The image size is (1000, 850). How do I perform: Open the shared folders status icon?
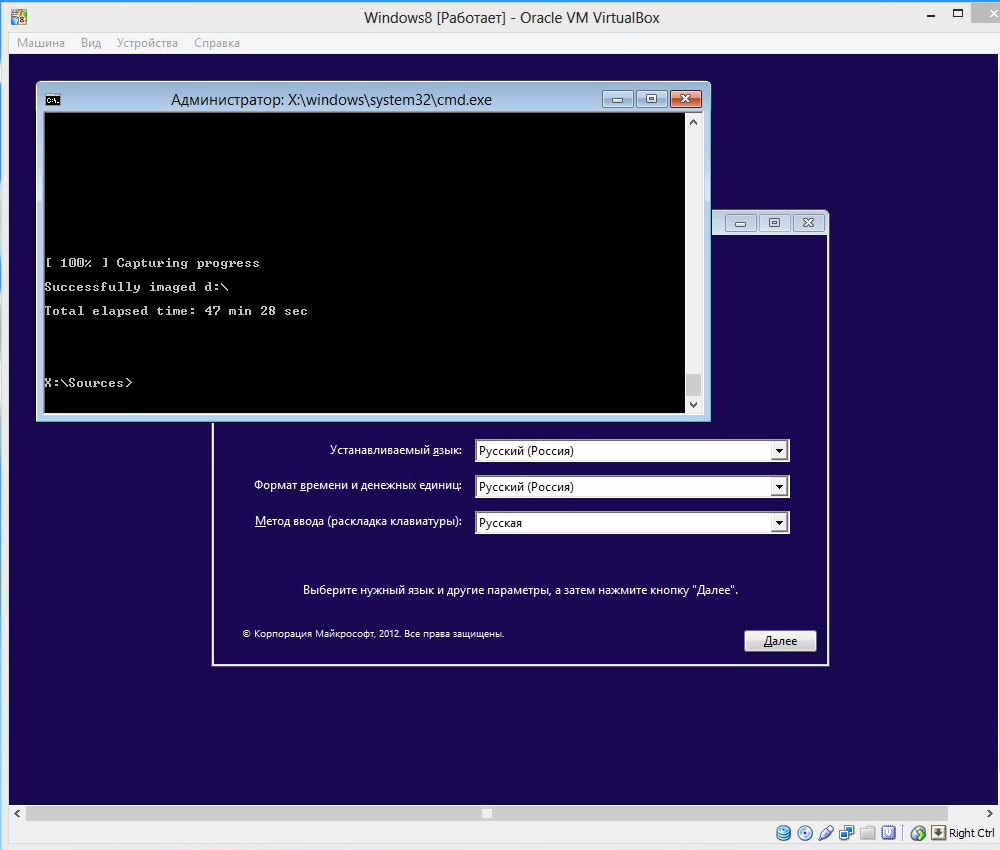[867, 833]
